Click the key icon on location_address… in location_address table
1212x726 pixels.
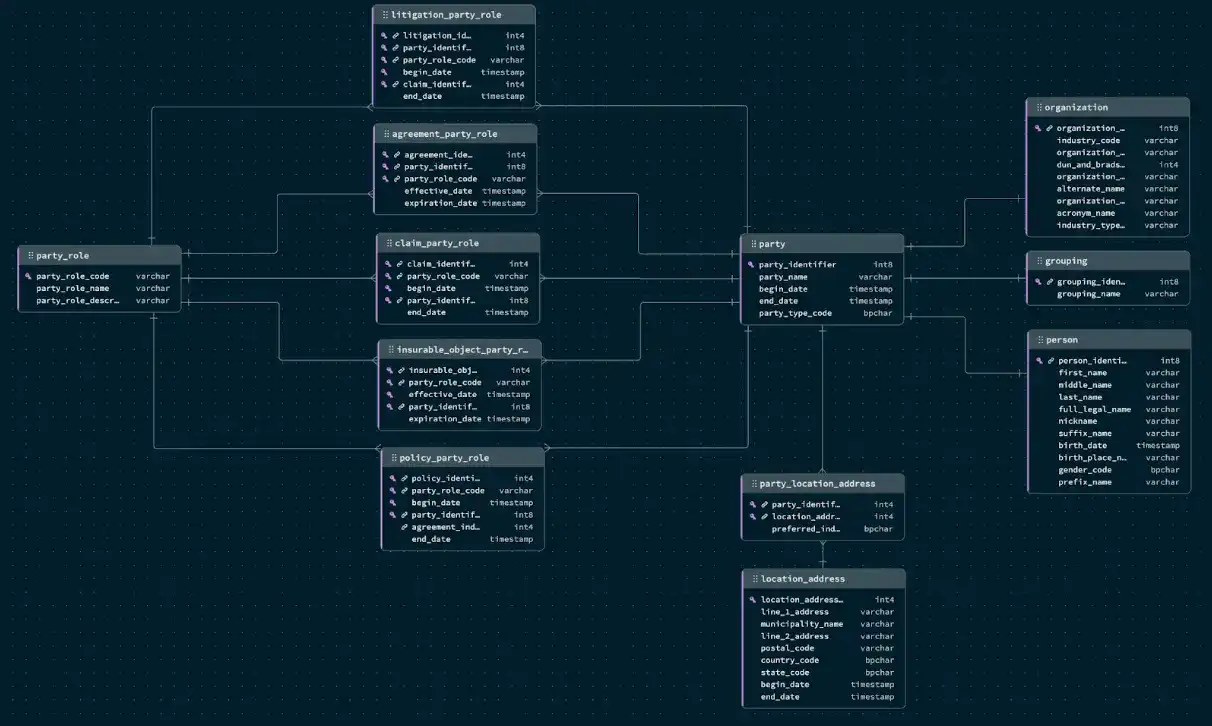[x=751, y=599]
